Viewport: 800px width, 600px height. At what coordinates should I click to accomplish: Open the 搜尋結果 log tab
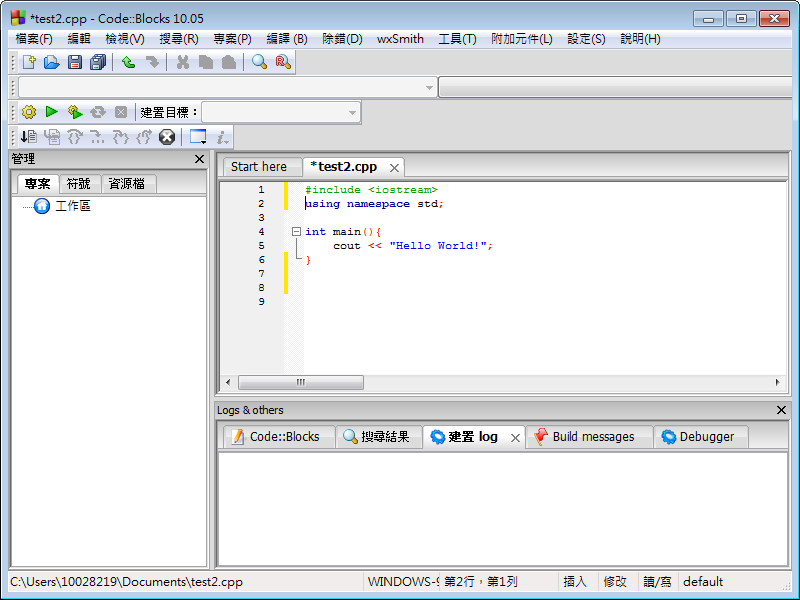click(378, 437)
